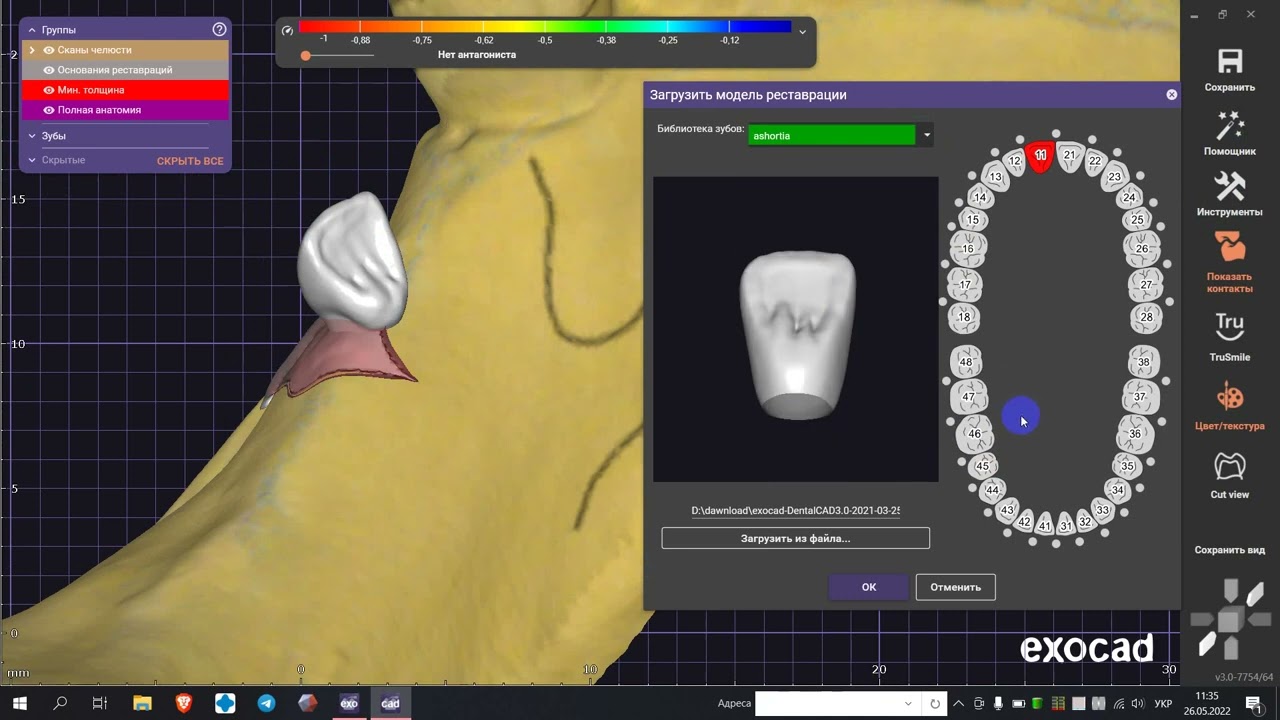The height and width of the screenshot is (720, 1280).
Task: Open the Инструменты tools panel
Action: pyautogui.click(x=1229, y=186)
